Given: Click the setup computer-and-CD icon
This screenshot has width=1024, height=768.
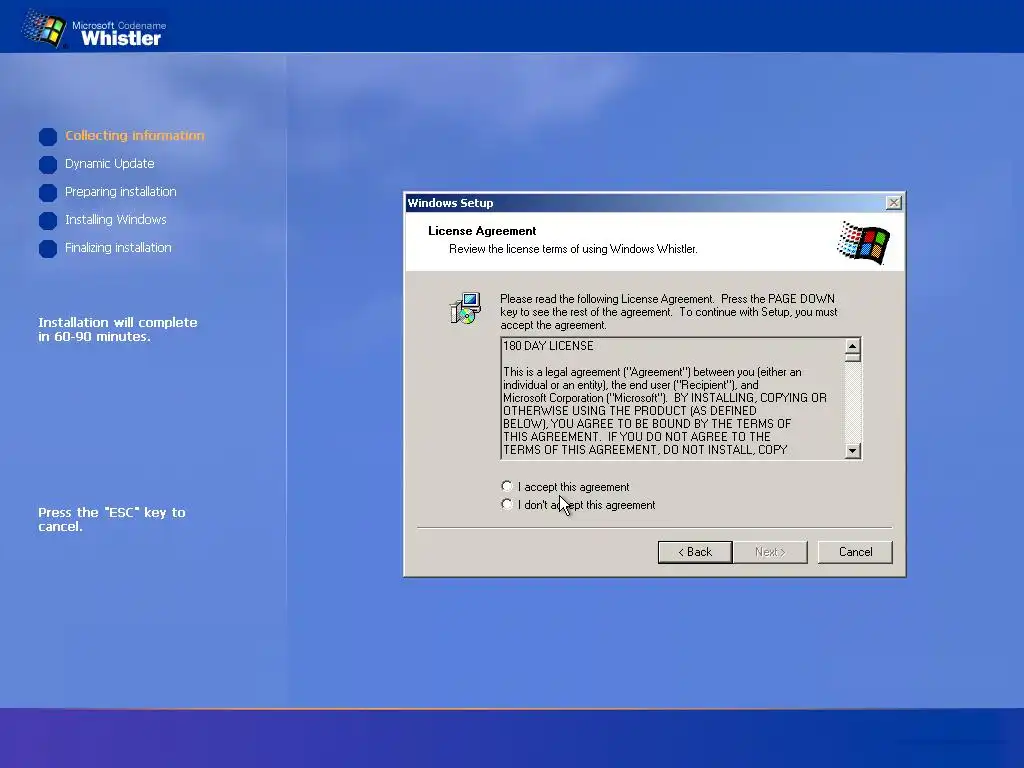Looking at the screenshot, I should (465, 308).
